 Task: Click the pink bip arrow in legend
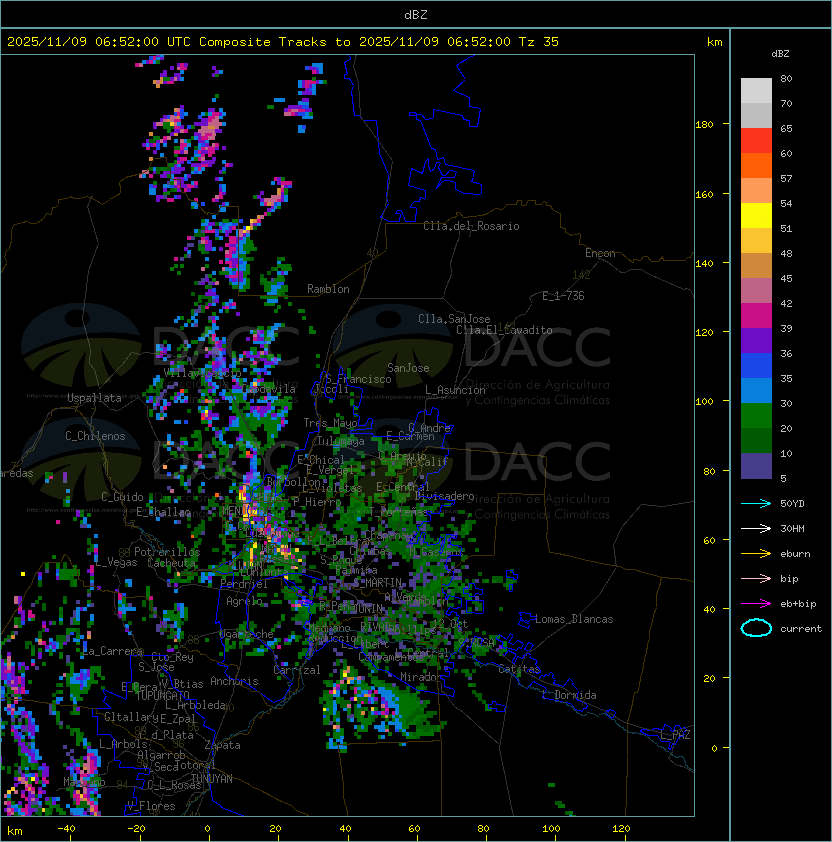click(x=756, y=578)
